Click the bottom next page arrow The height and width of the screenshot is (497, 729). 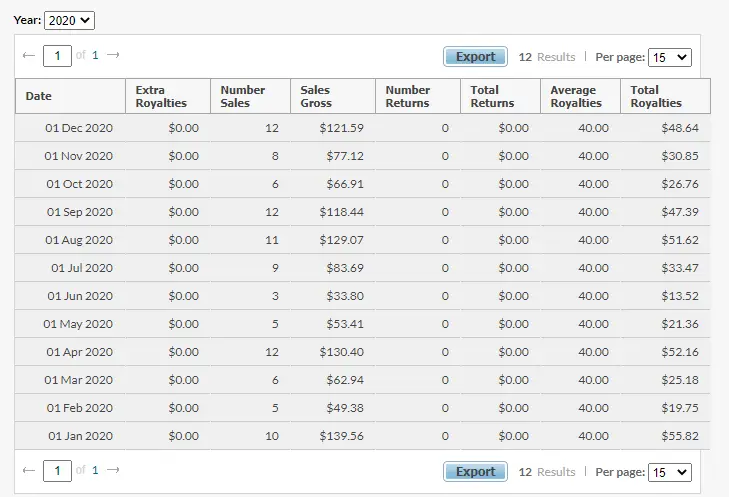click(x=113, y=470)
